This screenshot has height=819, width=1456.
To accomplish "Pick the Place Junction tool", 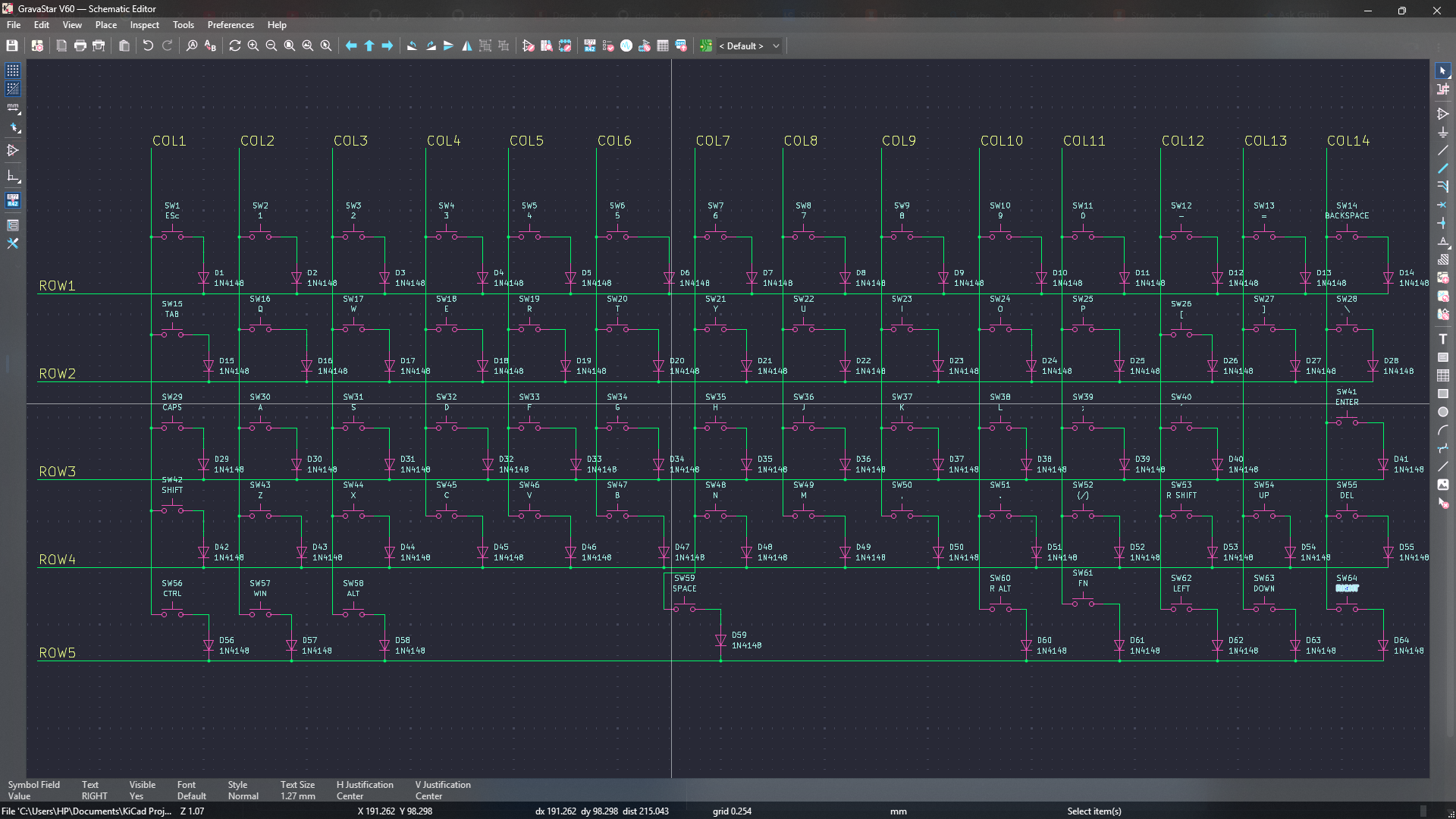I will click(x=1442, y=223).
